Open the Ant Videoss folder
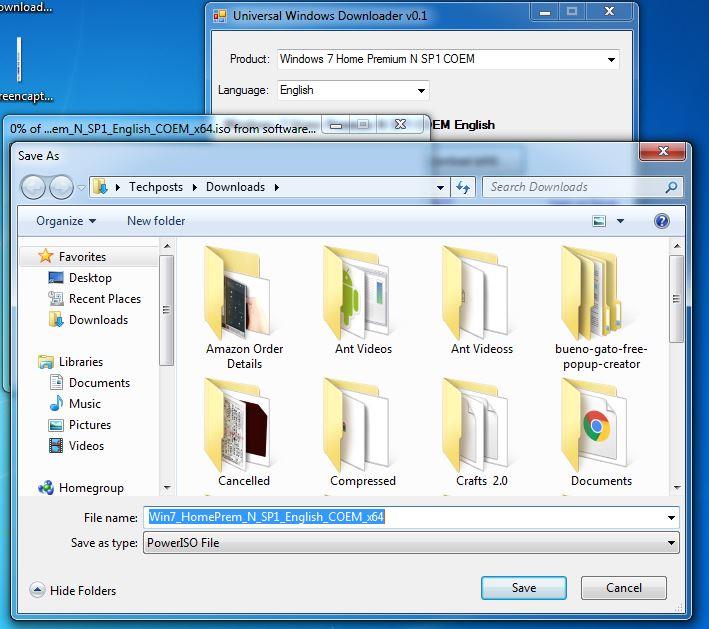Viewport: 709px width, 629px height. (x=482, y=301)
